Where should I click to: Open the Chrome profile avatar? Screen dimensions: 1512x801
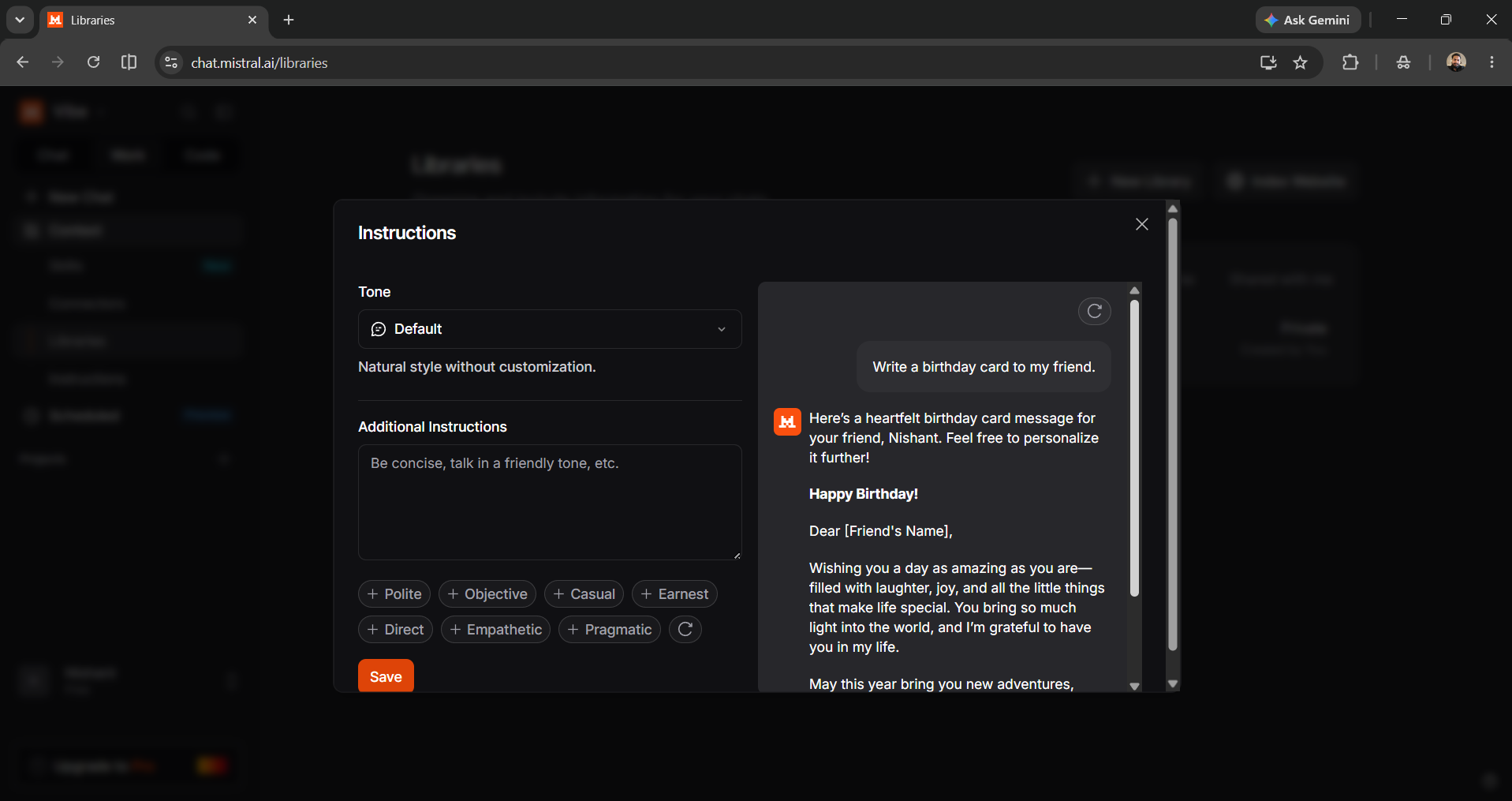click(1456, 62)
